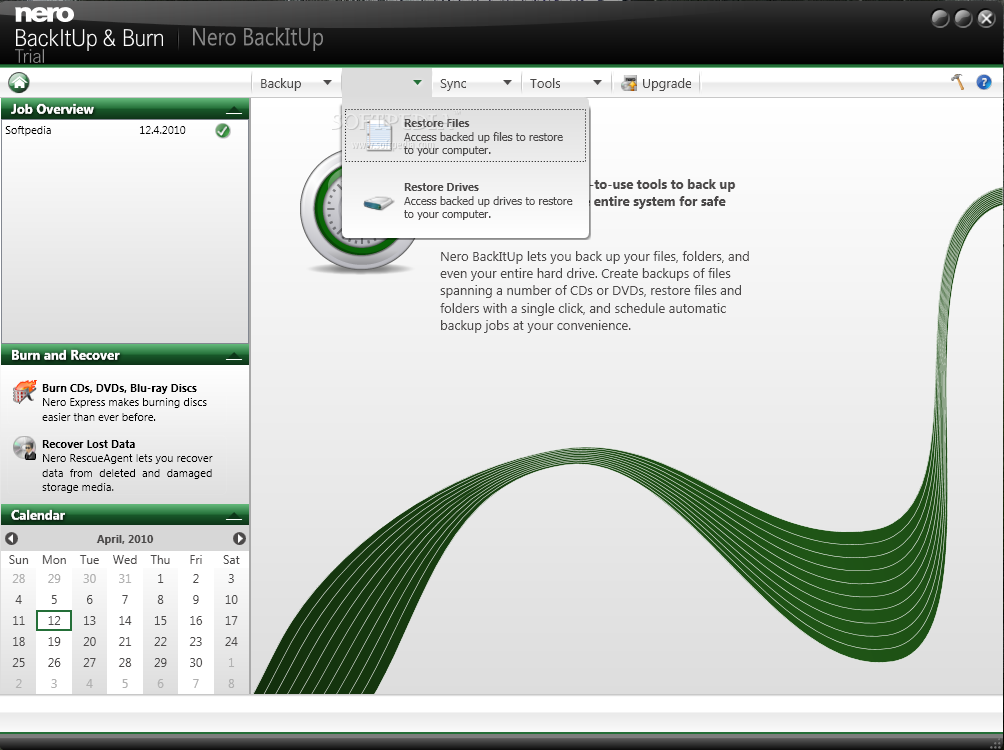Select April 22 in the calendar
Screen dimensions: 1004x750
point(160,642)
